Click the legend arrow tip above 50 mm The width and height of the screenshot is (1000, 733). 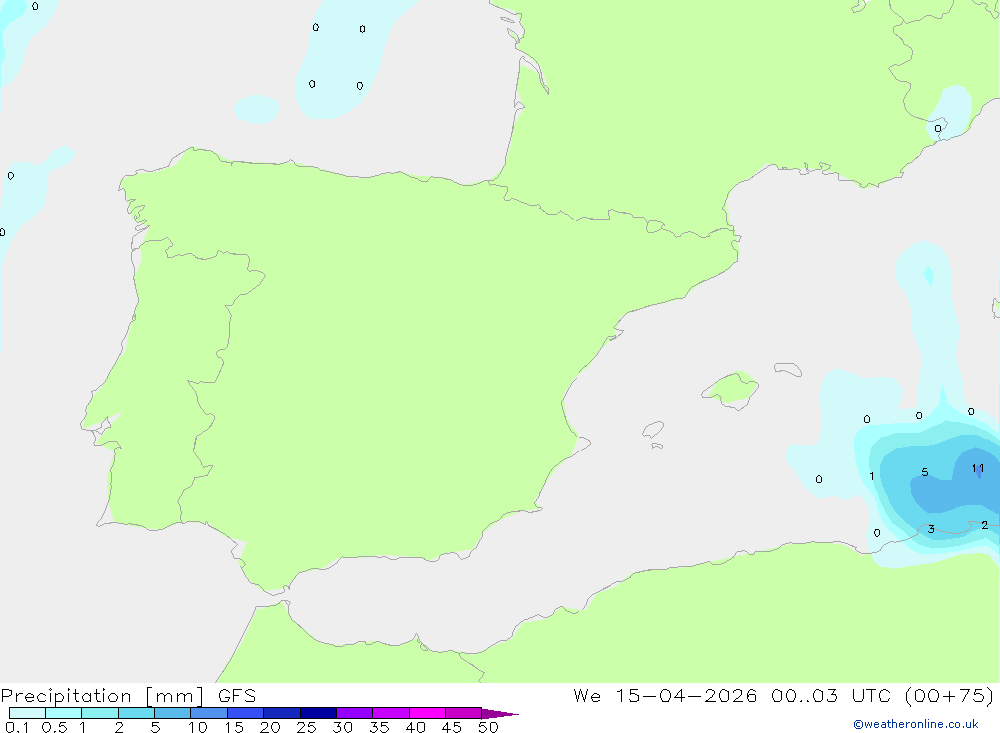[500, 714]
